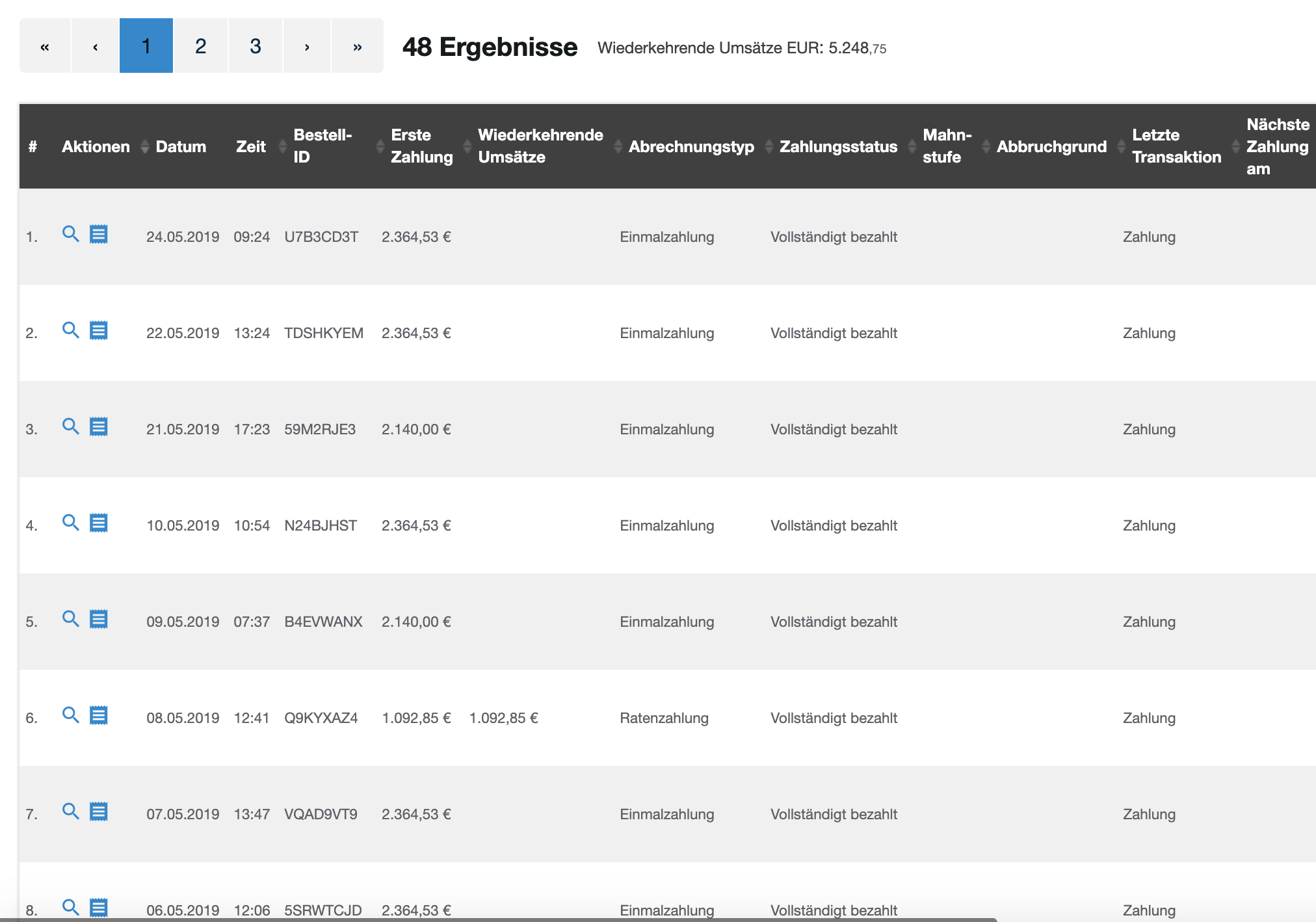
Task: Select order ID U7B3CD3T text
Action: [x=321, y=237]
